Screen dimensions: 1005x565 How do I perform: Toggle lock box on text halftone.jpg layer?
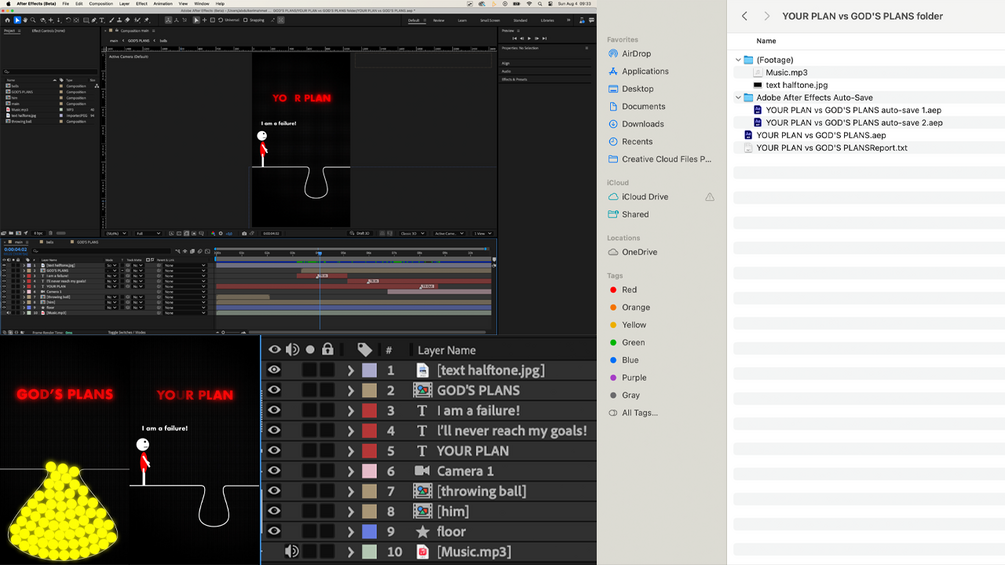[328, 370]
